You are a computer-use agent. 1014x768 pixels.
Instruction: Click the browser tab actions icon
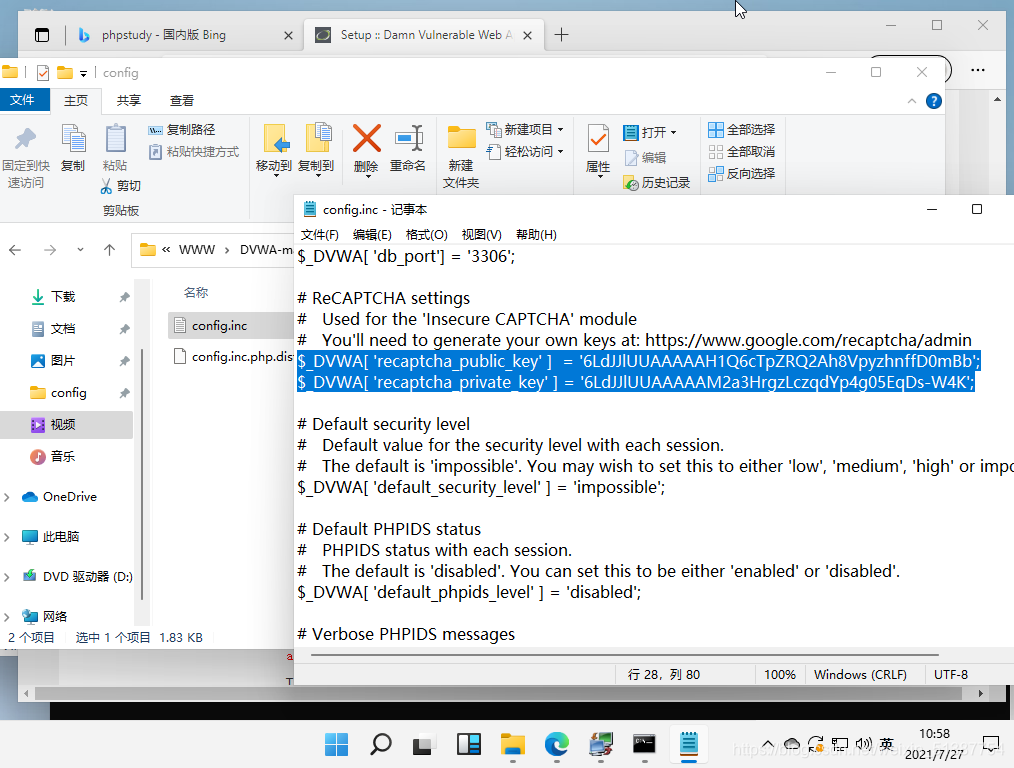tap(42, 35)
